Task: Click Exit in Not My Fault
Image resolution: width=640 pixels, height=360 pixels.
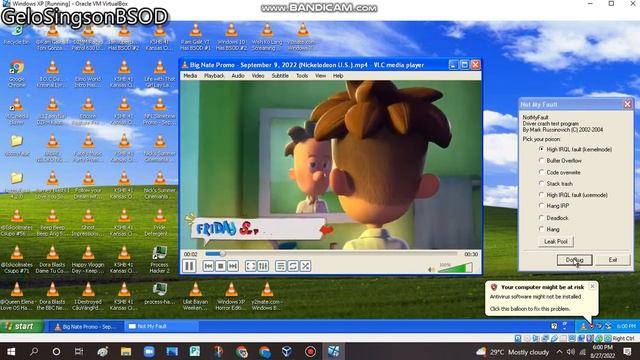Action: coord(613,260)
